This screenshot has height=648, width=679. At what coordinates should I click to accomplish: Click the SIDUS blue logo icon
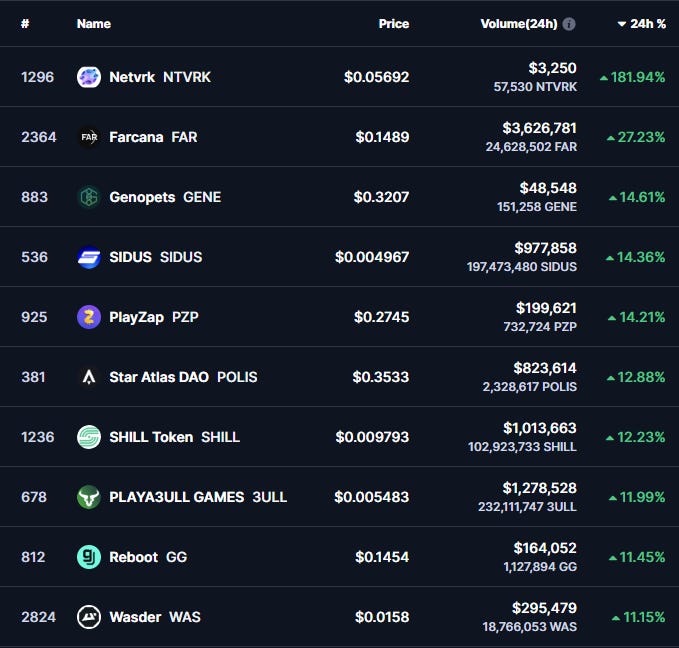tap(89, 257)
